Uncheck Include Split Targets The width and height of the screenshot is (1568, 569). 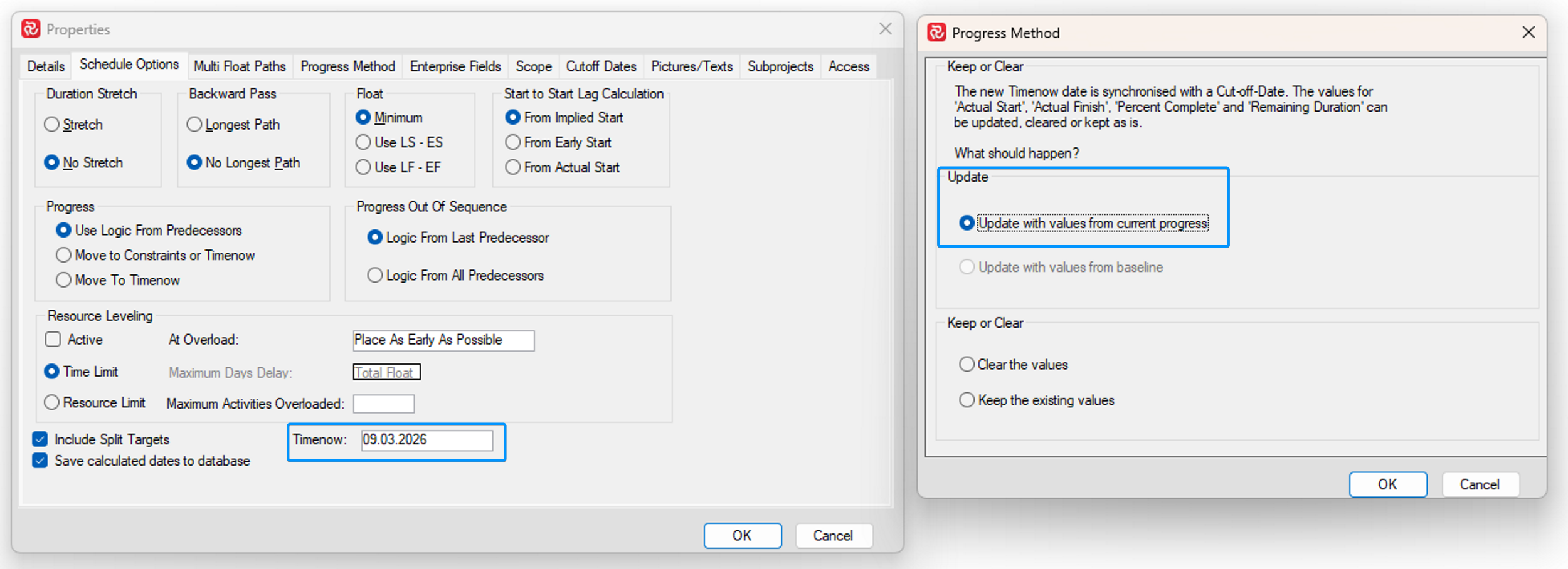[x=40, y=439]
